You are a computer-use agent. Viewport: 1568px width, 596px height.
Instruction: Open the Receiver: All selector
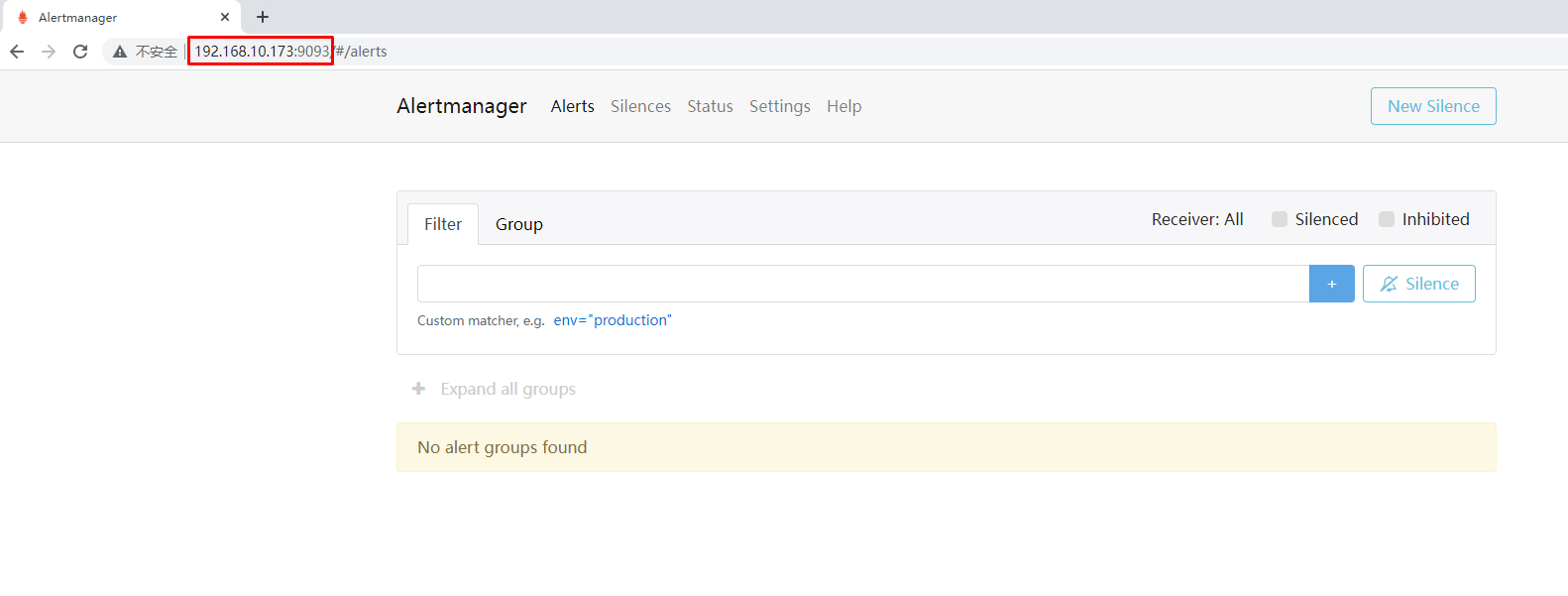(1197, 219)
